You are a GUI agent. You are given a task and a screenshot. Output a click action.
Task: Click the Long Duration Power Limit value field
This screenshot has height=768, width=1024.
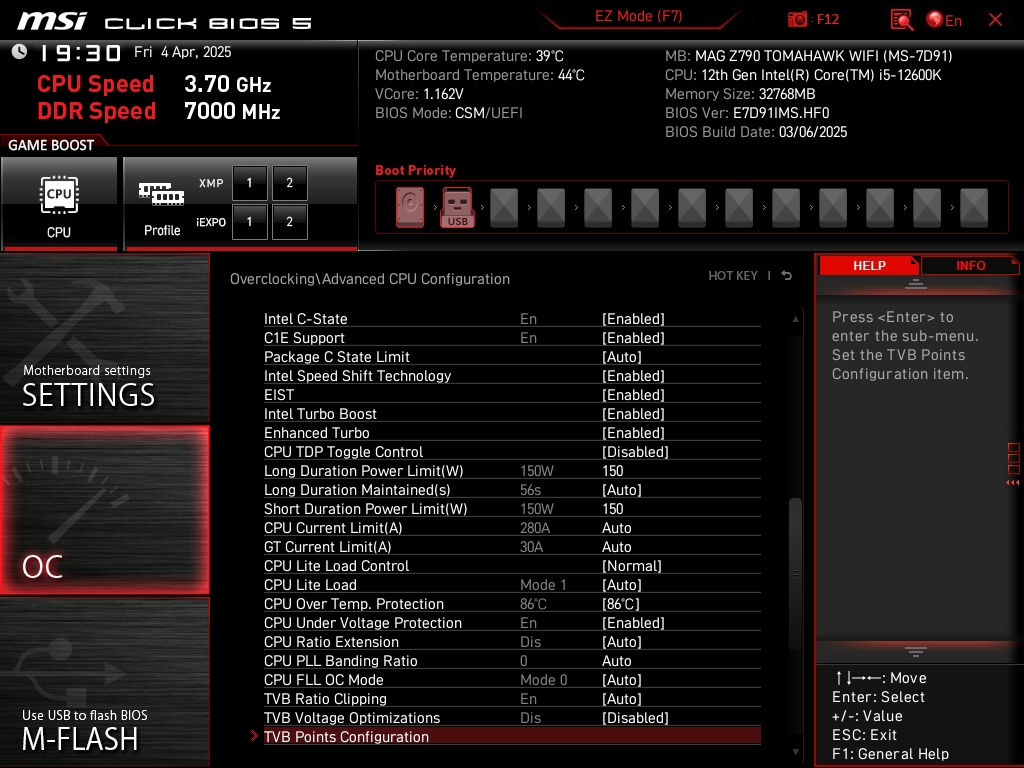(613, 471)
